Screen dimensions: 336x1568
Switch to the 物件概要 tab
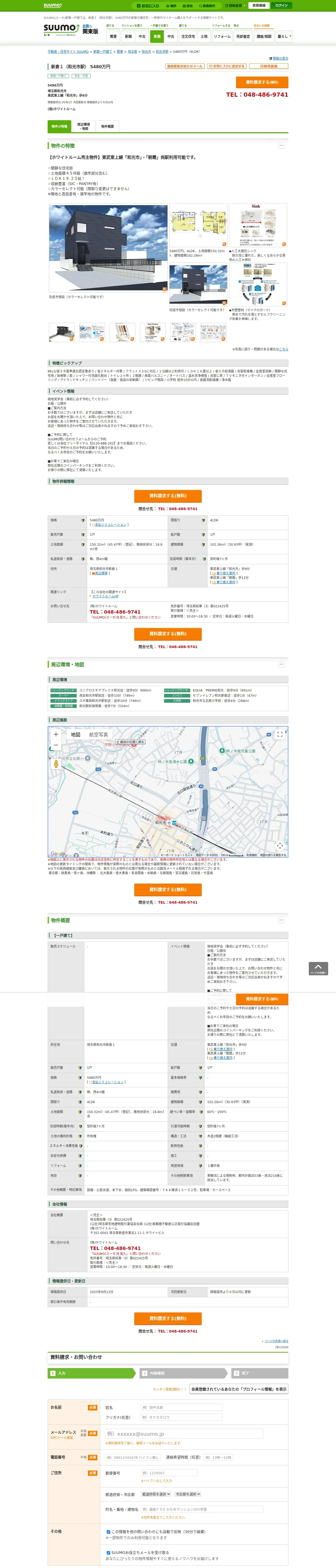tap(107, 126)
